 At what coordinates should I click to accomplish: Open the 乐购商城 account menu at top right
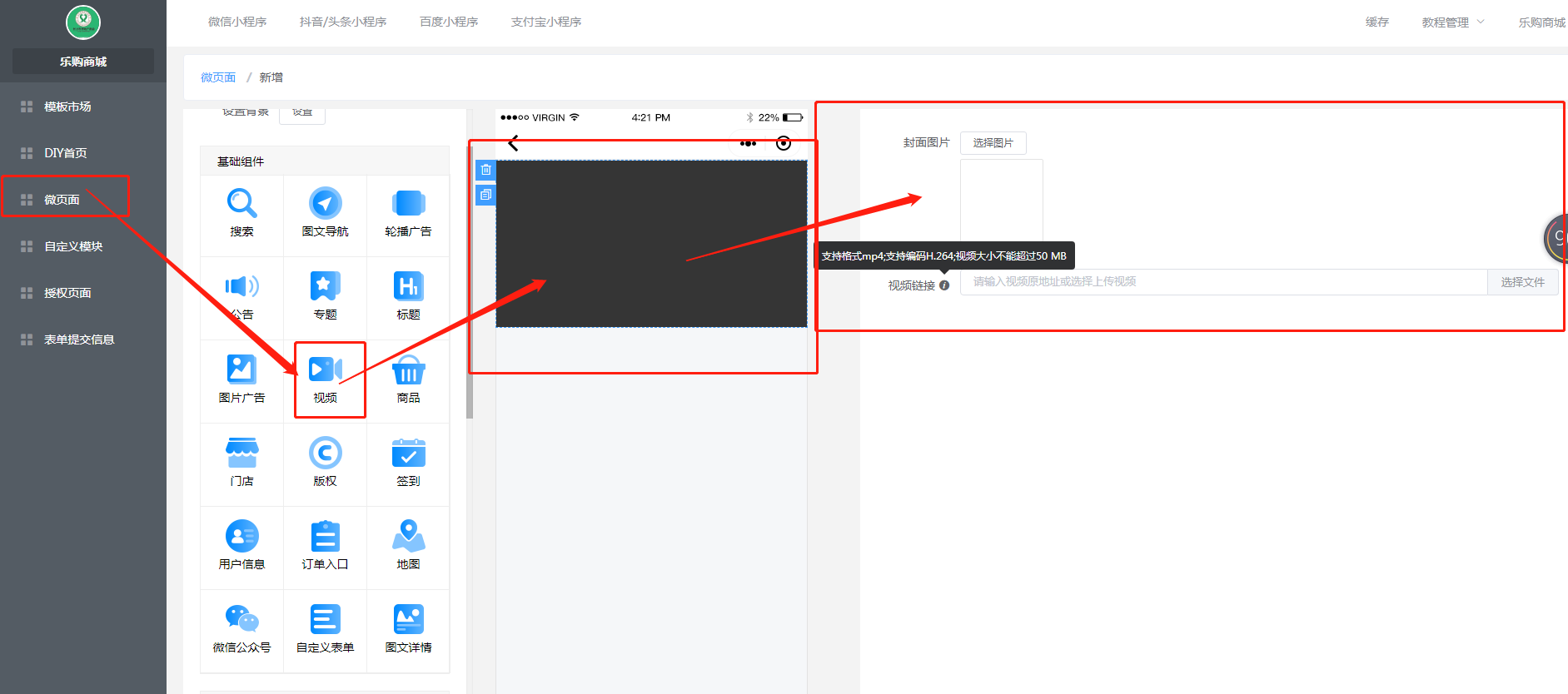click(1542, 22)
